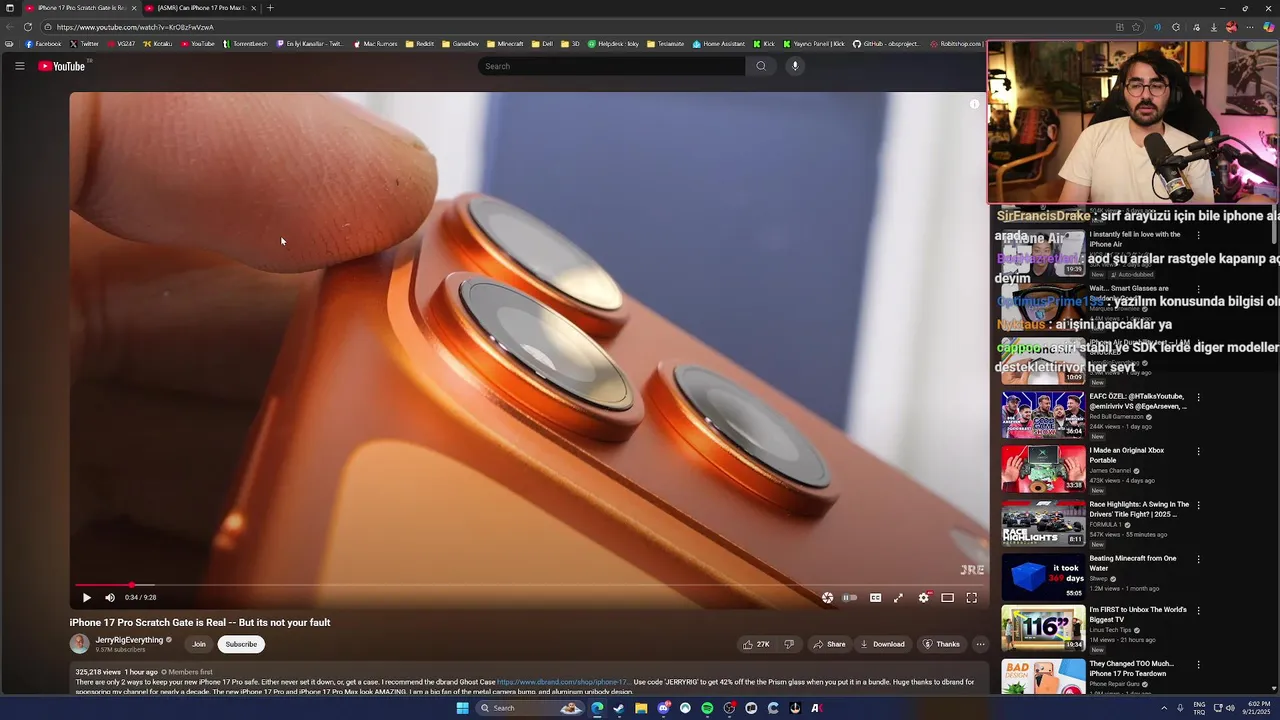Toggle autoplay switch in the player
Image resolution: width=1280 pixels, height=720 pixels.
(x=850, y=598)
